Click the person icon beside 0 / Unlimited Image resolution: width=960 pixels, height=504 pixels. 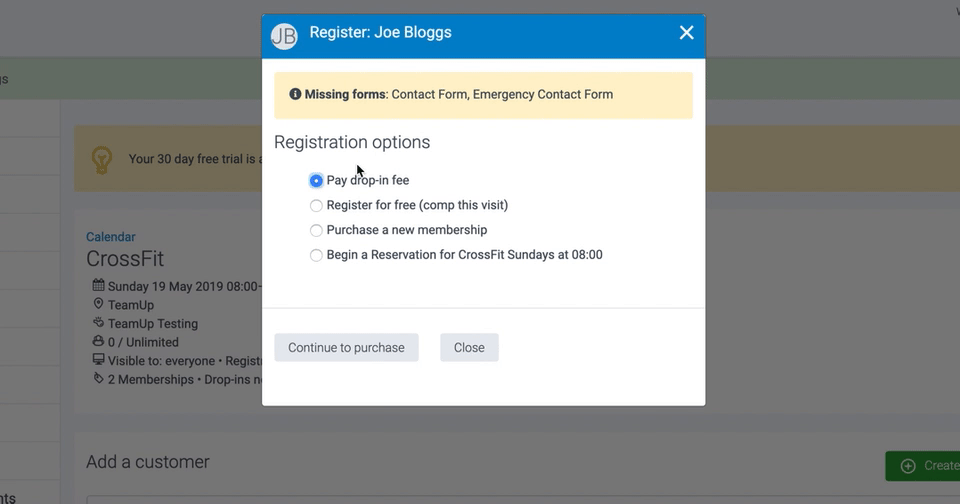[98, 341]
